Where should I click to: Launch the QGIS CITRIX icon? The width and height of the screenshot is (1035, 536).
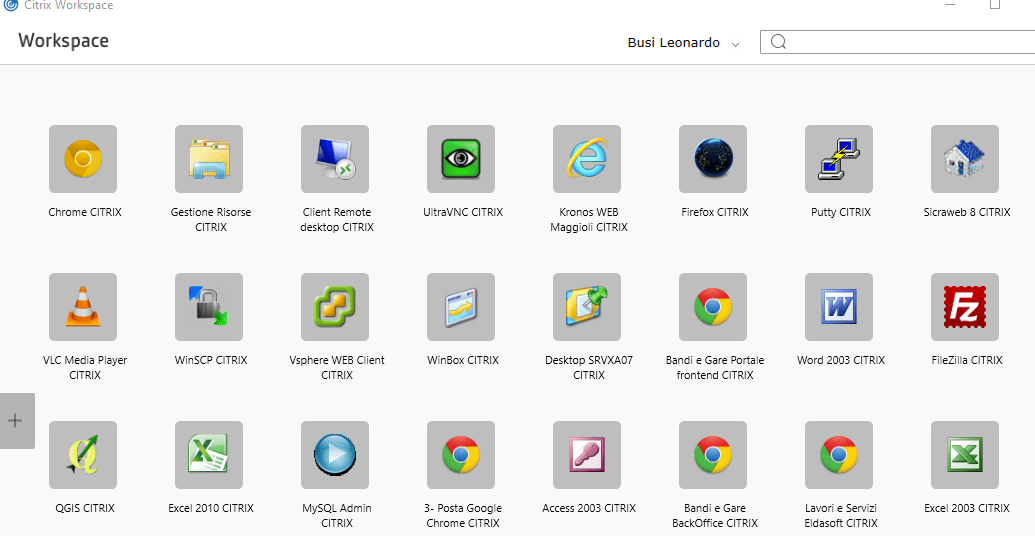tap(83, 455)
